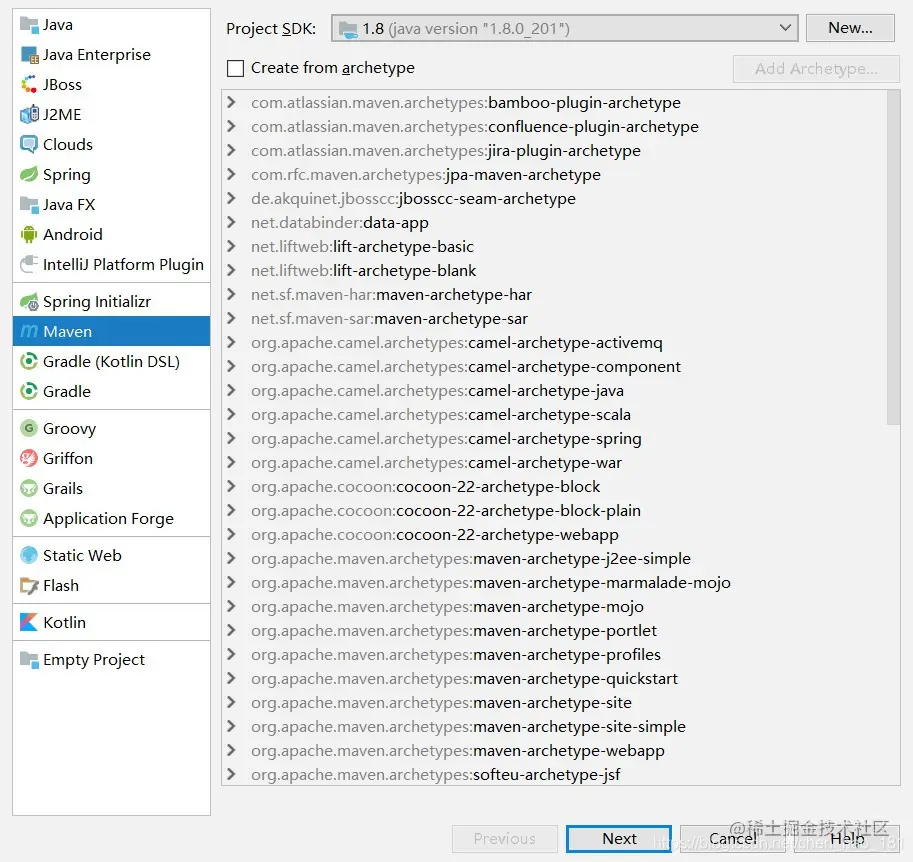Click the New... SDK button
Image resolution: width=913 pixels, height=862 pixels.
coord(850,28)
